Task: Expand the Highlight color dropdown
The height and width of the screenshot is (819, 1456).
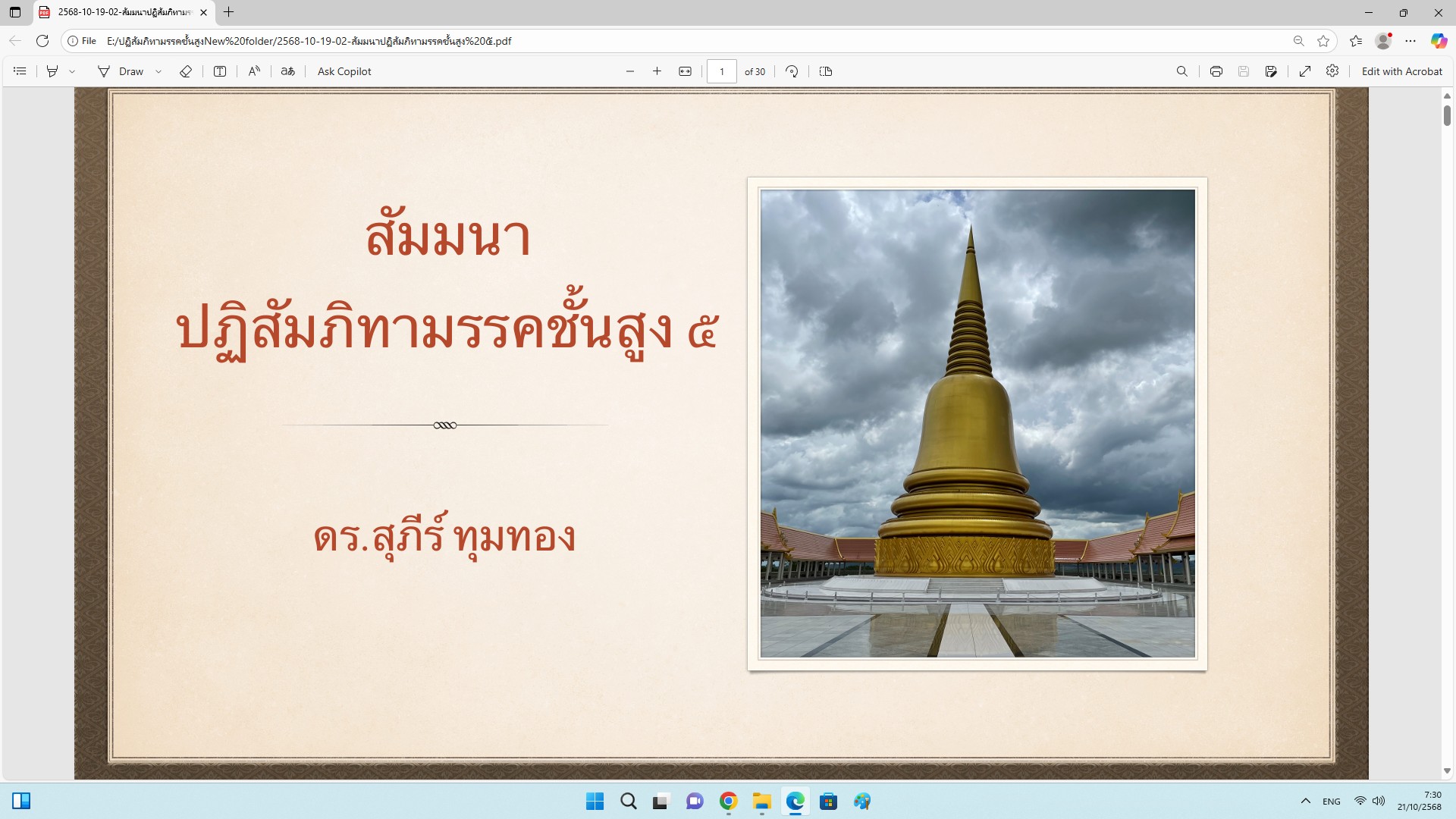Action: (72, 71)
